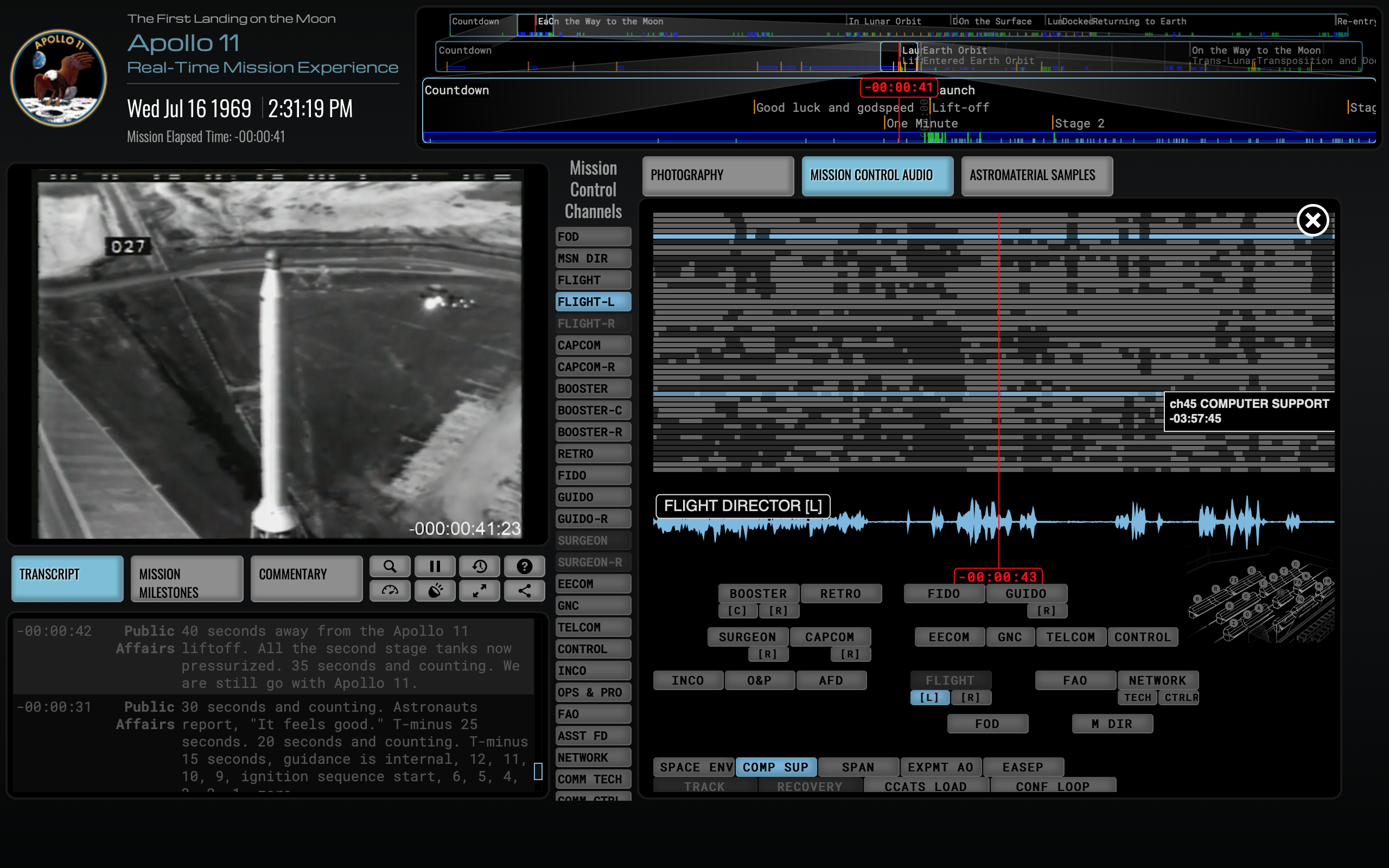The width and height of the screenshot is (1389, 868).
Task: Open the Commentary panel
Action: (306, 578)
